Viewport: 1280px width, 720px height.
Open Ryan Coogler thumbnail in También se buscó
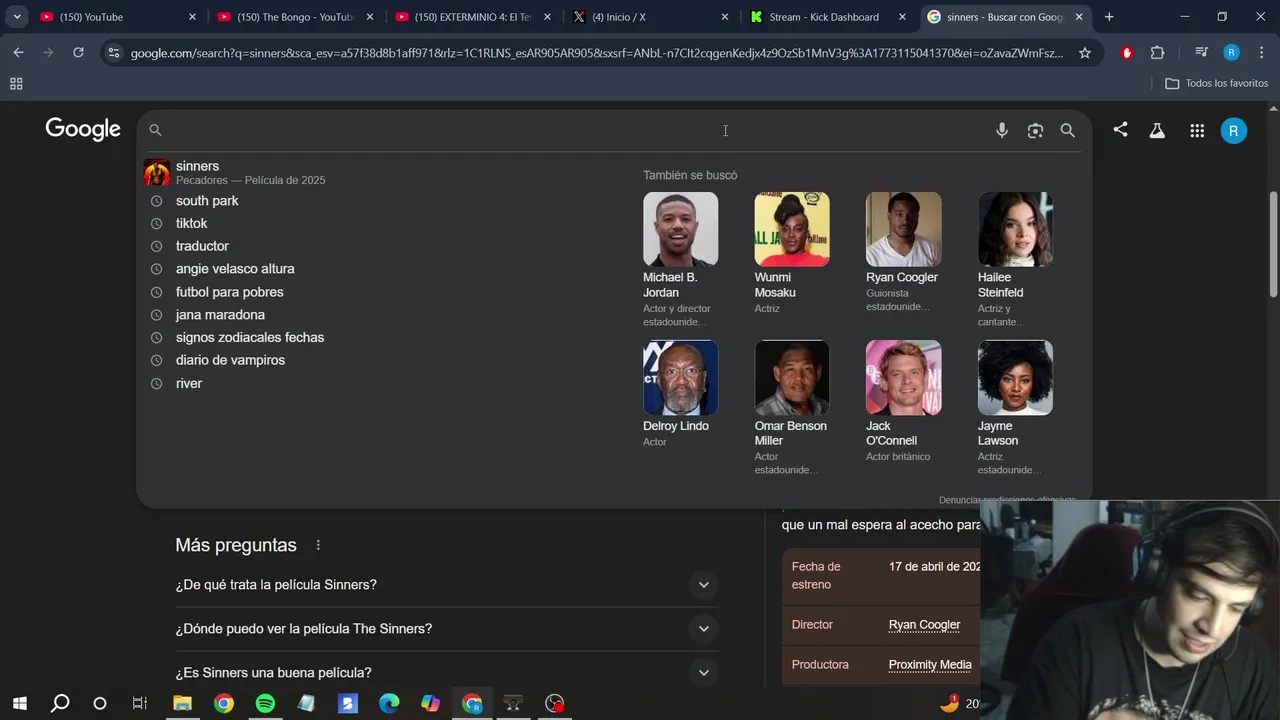pyautogui.click(x=903, y=229)
